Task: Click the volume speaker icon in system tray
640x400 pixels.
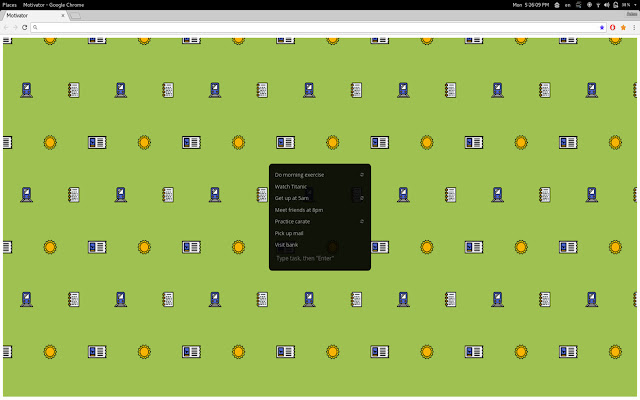Action: pos(607,5)
